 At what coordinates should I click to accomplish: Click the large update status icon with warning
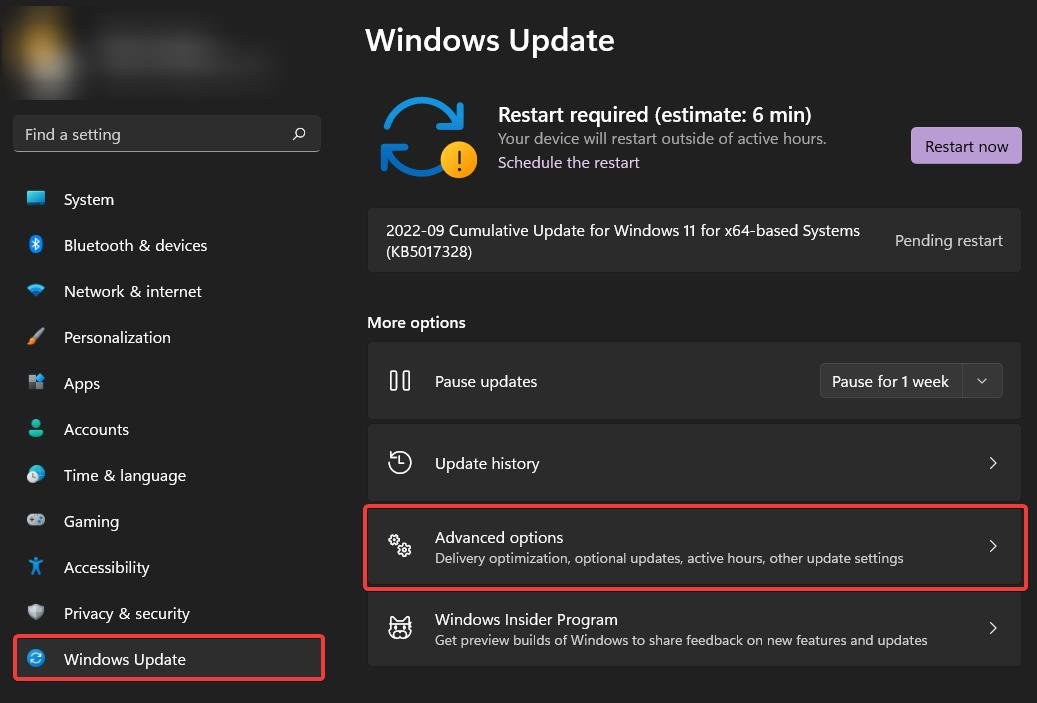[428, 138]
